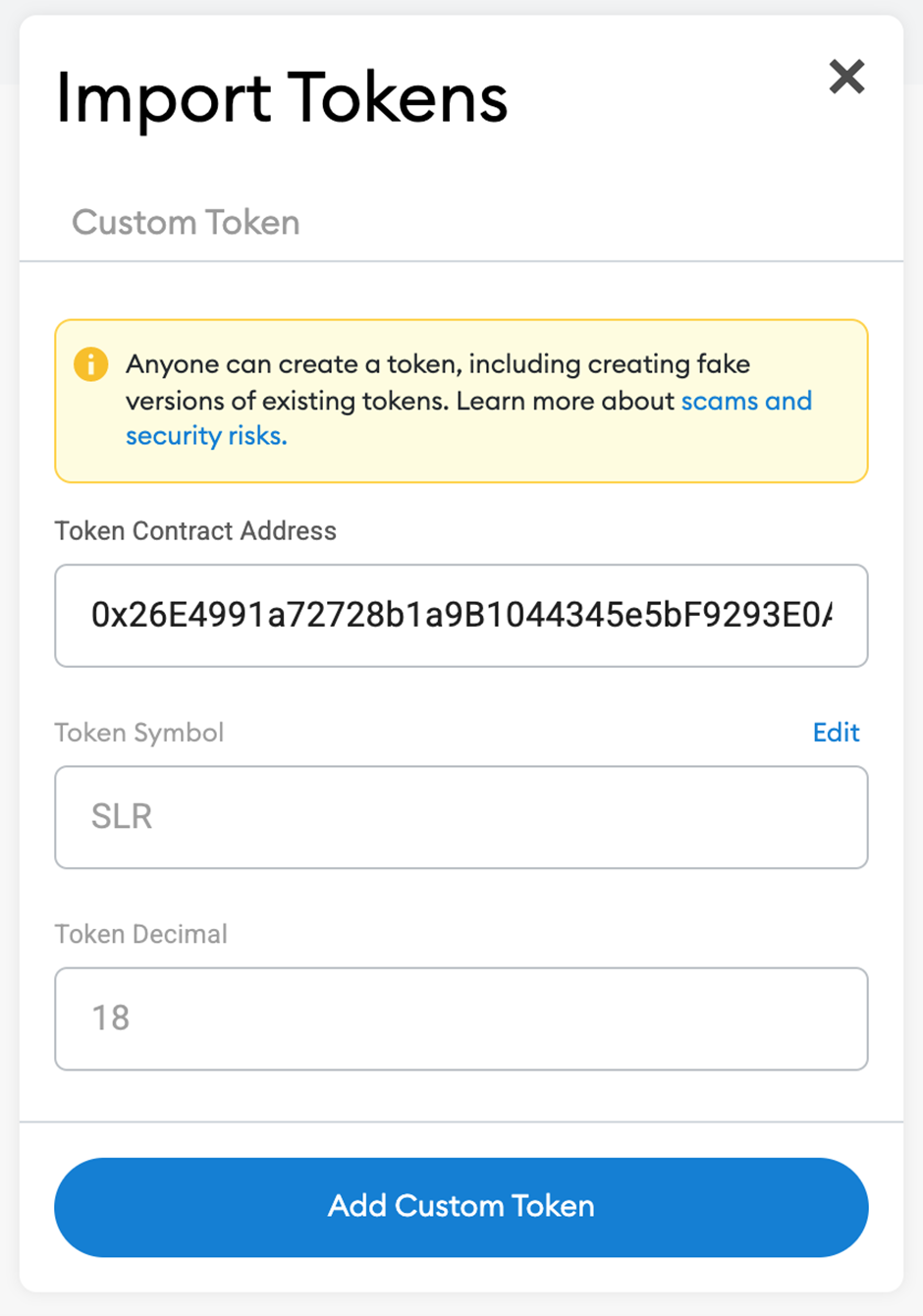Click the Import Tokens heading
923x1316 pixels.
(282, 99)
